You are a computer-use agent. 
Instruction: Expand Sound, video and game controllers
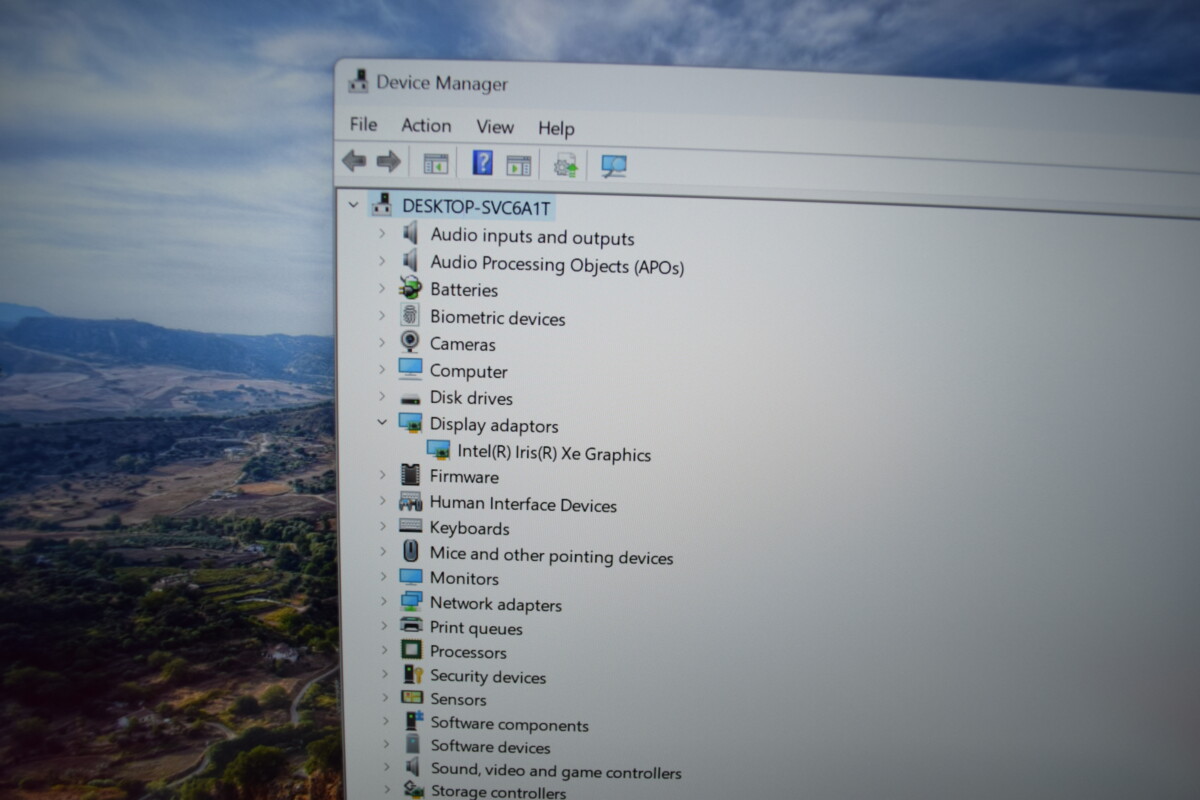click(x=386, y=766)
